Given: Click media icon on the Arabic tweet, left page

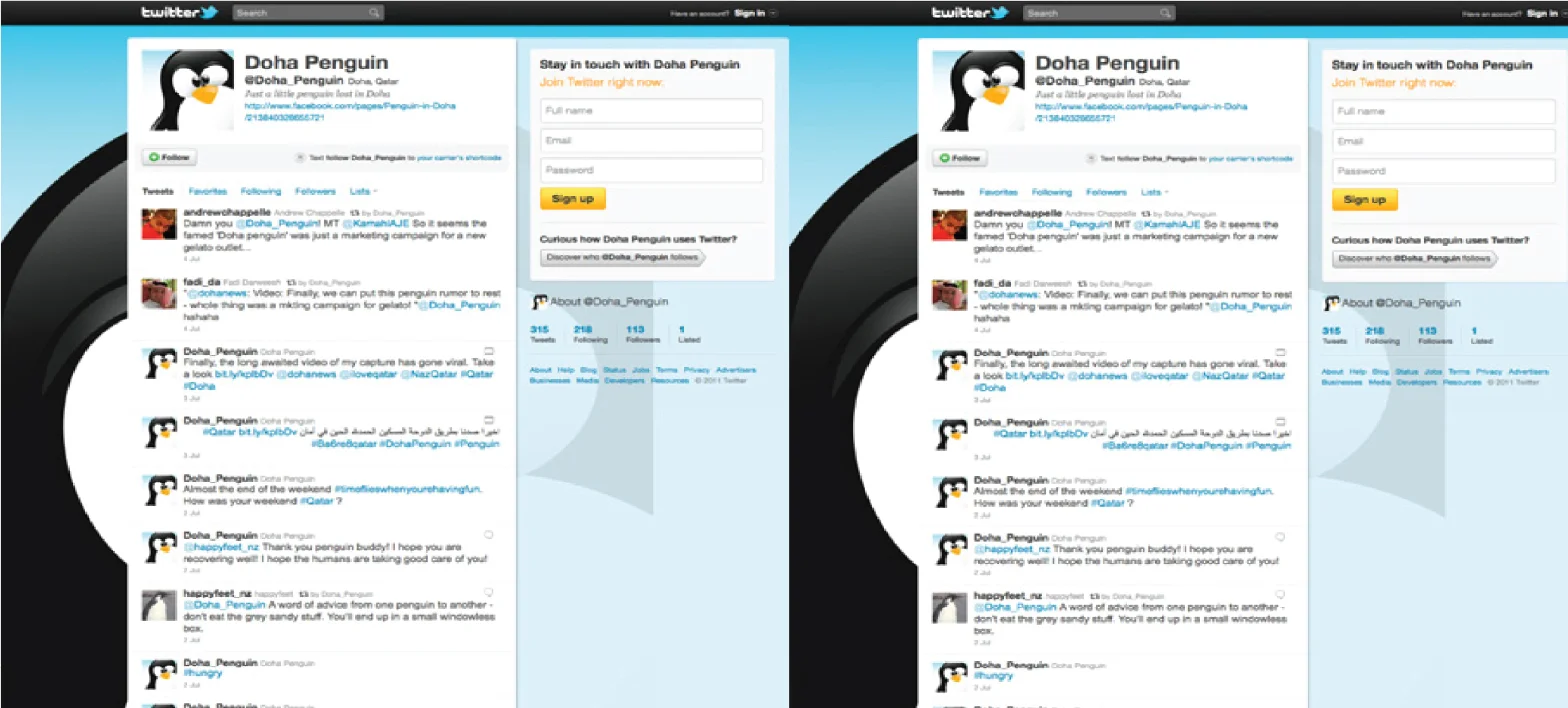Looking at the screenshot, I should coord(489,420).
